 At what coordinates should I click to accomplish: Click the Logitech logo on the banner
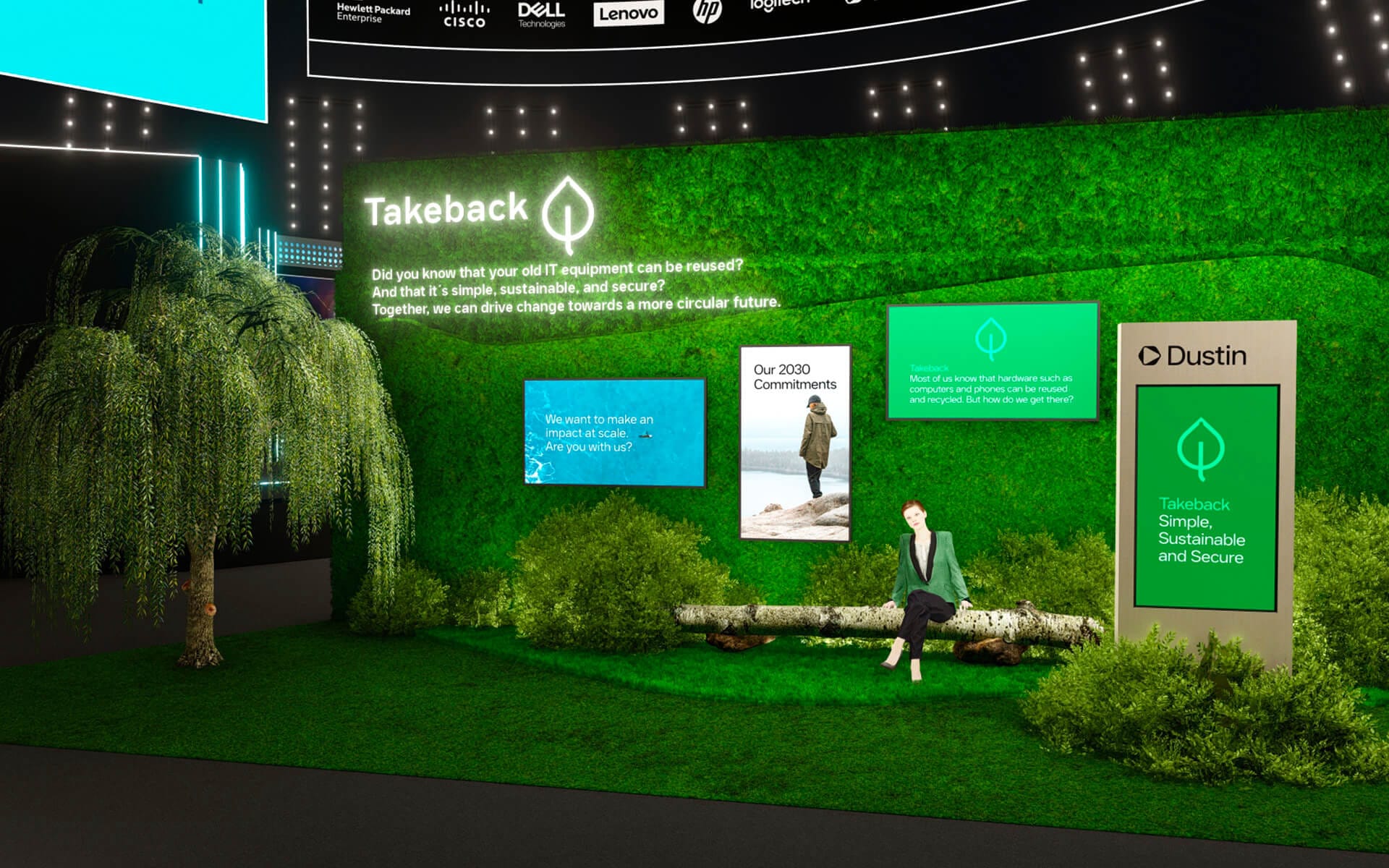click(779, 6)
